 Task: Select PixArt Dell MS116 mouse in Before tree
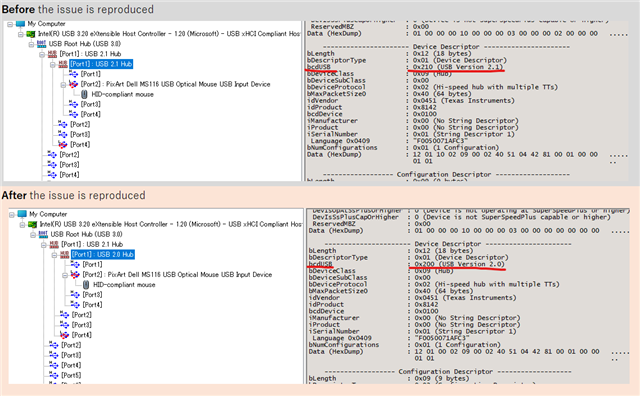176,84
